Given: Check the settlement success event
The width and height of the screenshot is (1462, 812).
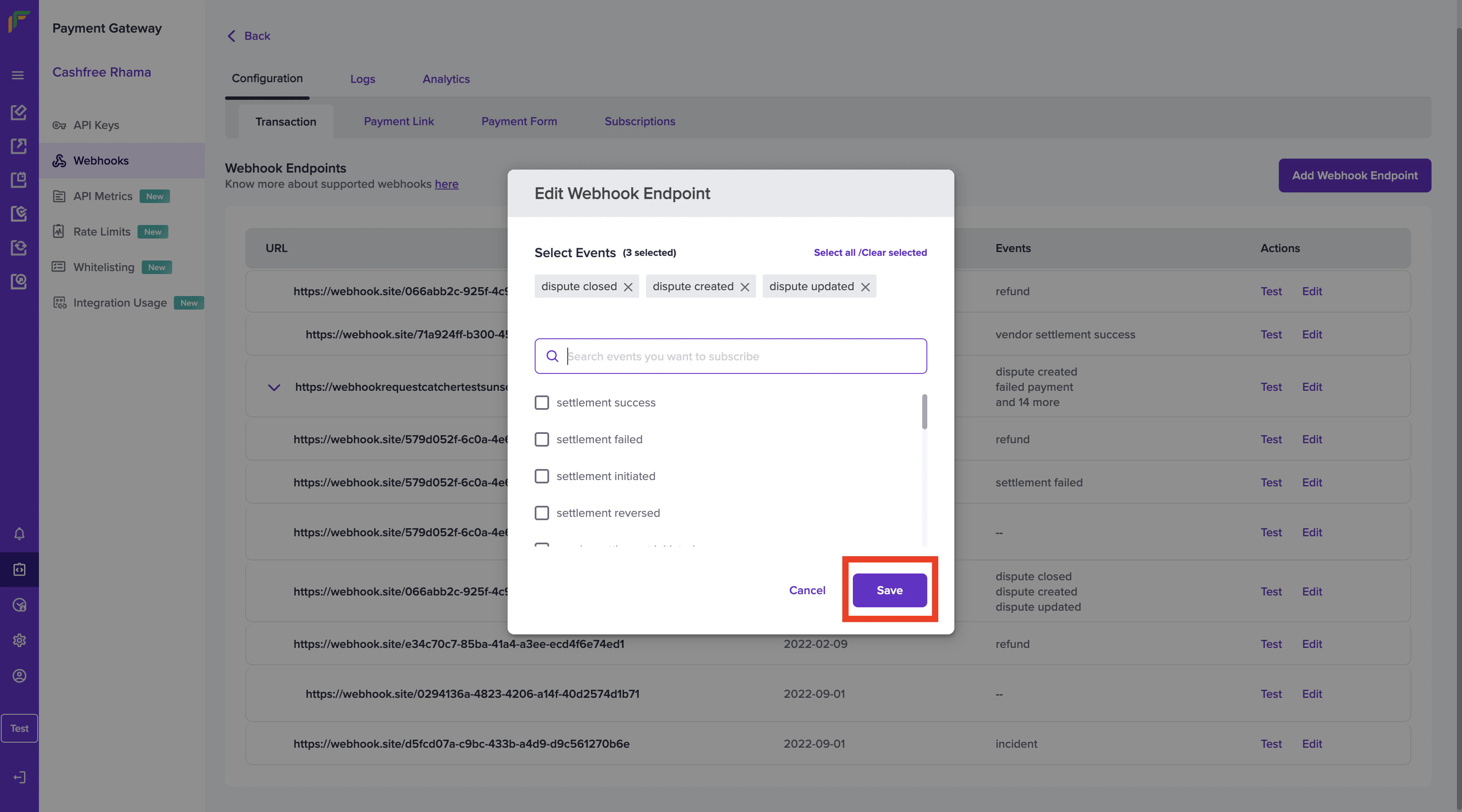Looking at the screenshot, I should tap(542, 402).
